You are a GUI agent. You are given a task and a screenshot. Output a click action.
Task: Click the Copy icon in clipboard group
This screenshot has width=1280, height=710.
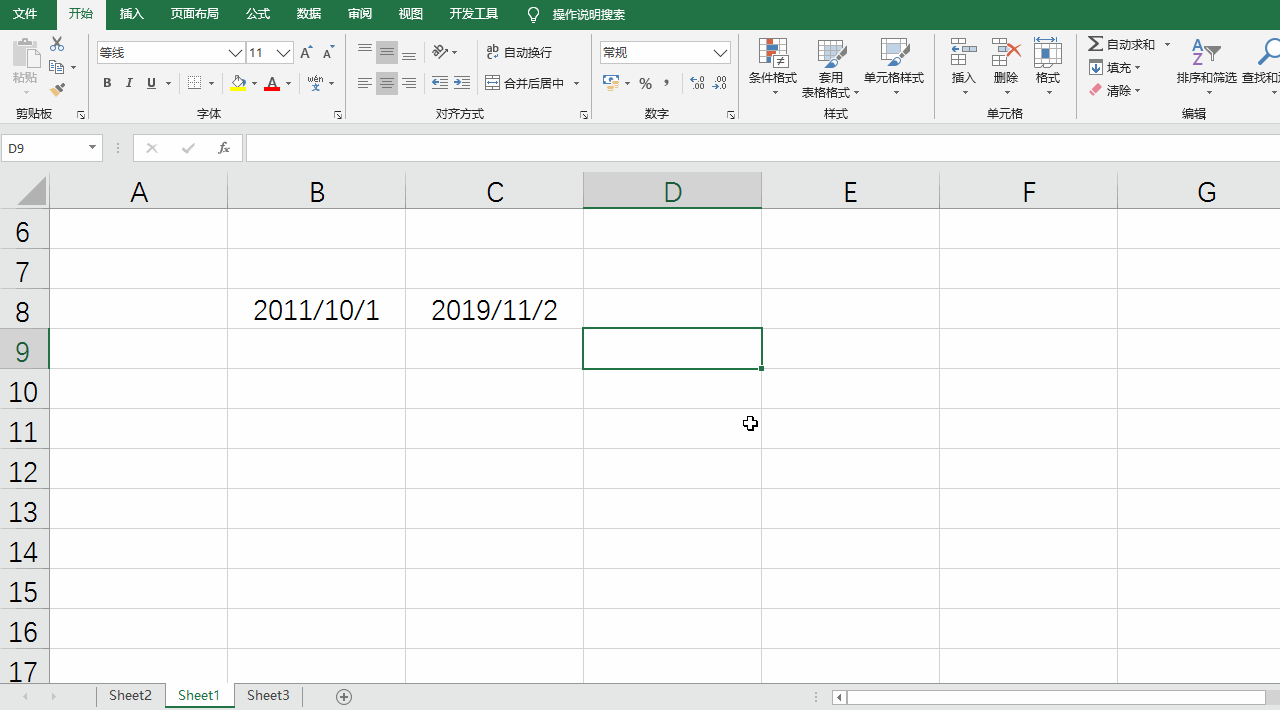click(57, 67)
